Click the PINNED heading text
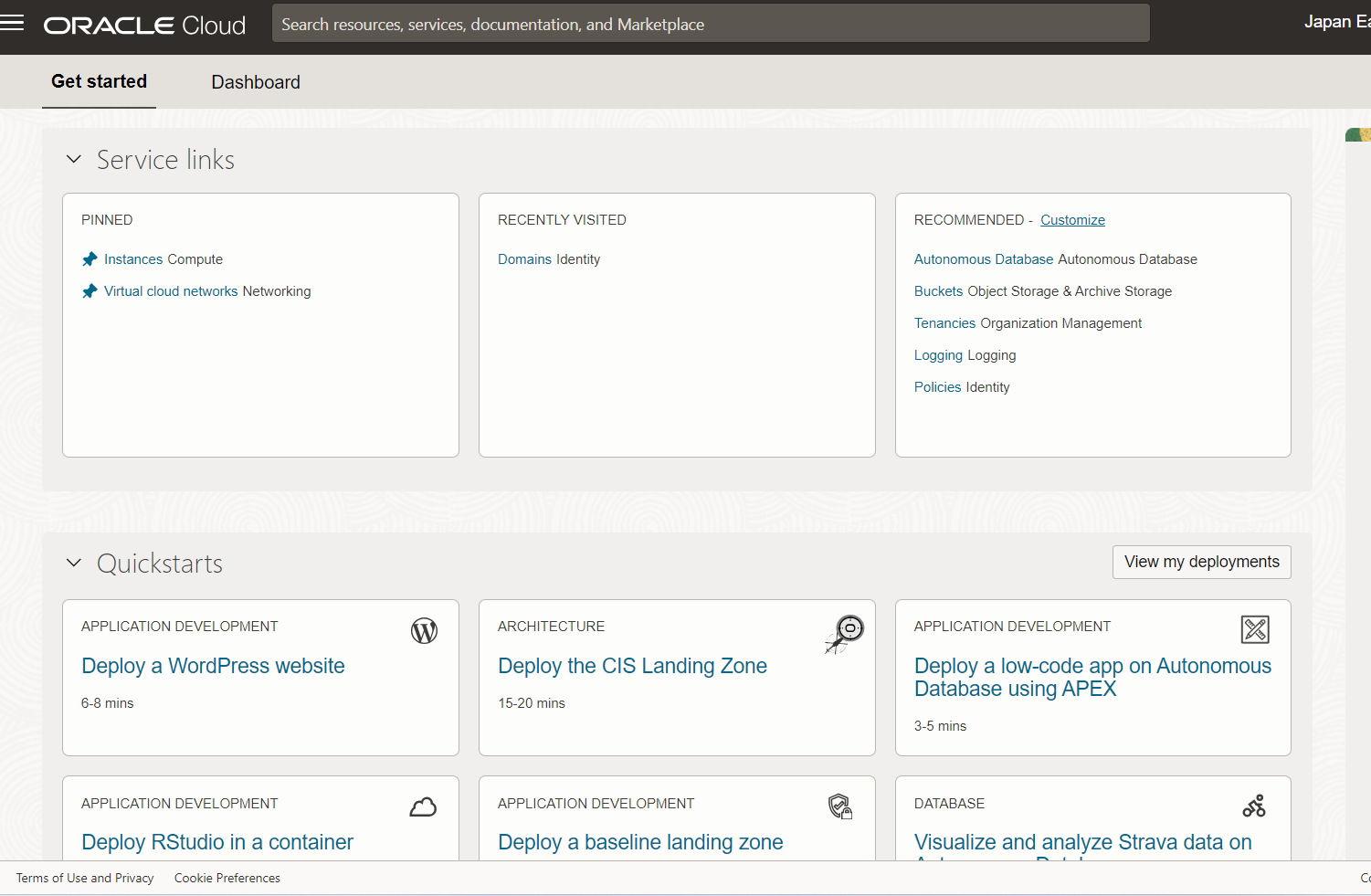The height and width of the screenshot is (896, 1371). [x=107, y=220]
